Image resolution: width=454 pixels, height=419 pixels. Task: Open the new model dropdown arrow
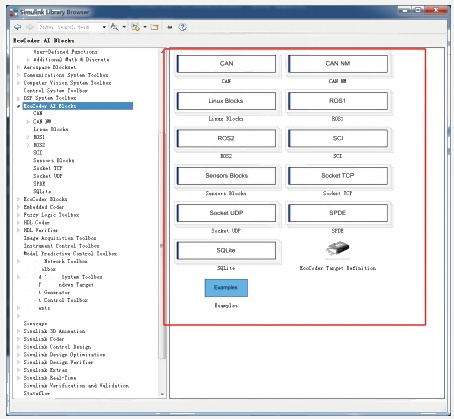[x=145, y=27]
